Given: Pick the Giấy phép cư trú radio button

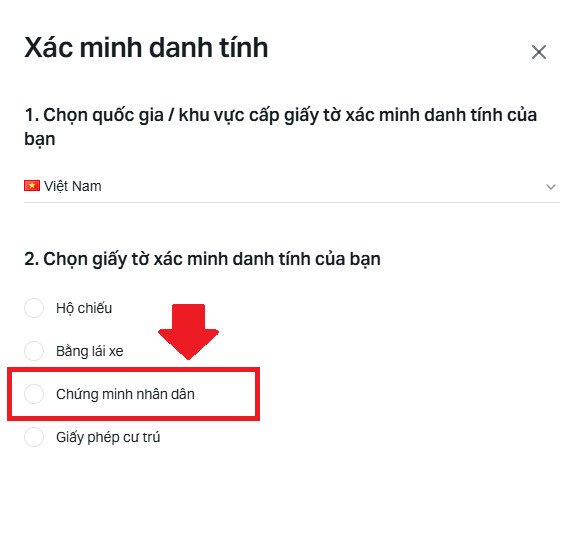Looking at the screenshot, I should tap(34, 437).
